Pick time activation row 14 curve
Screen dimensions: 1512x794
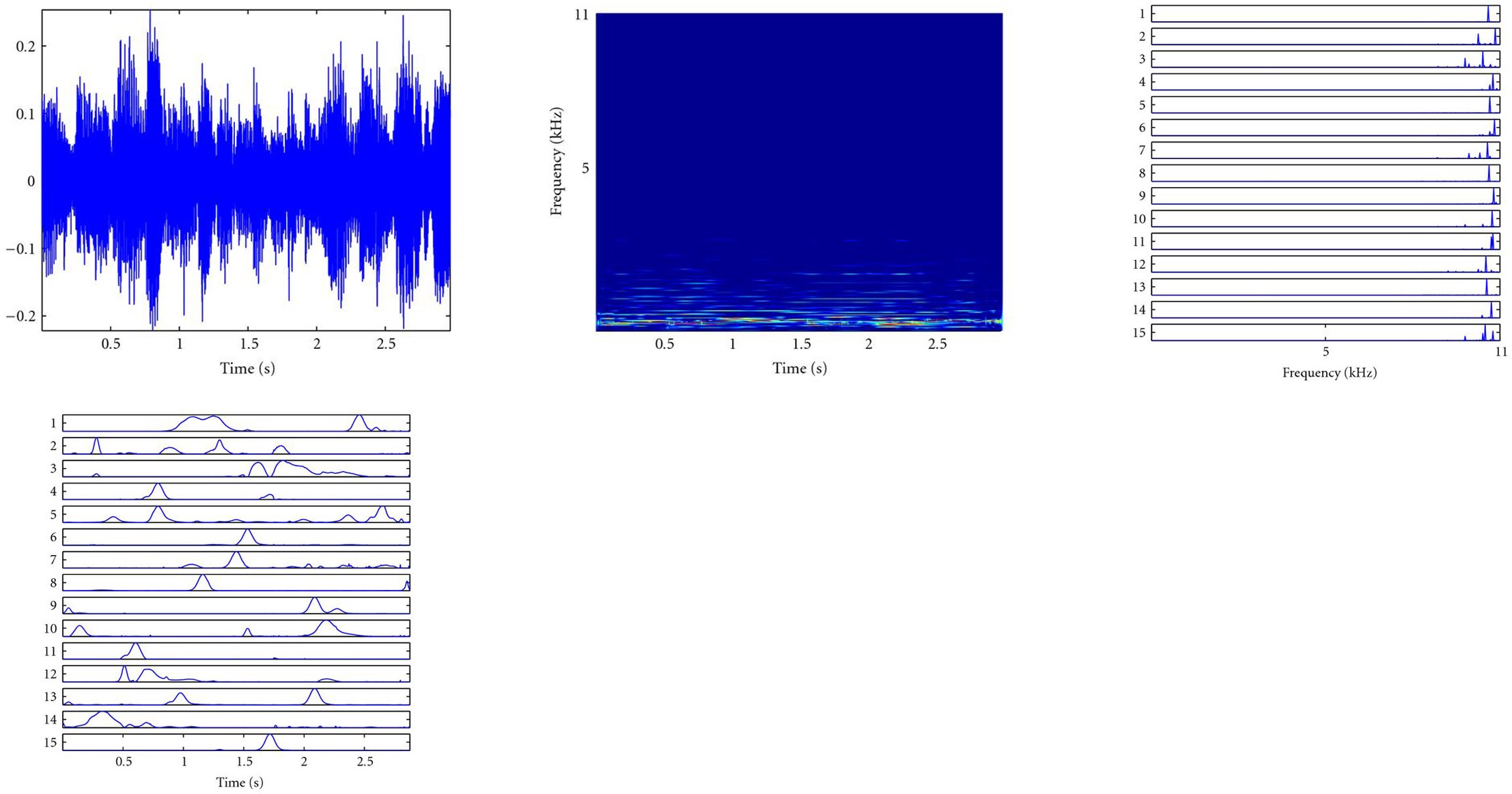click(x=236, y=719)
